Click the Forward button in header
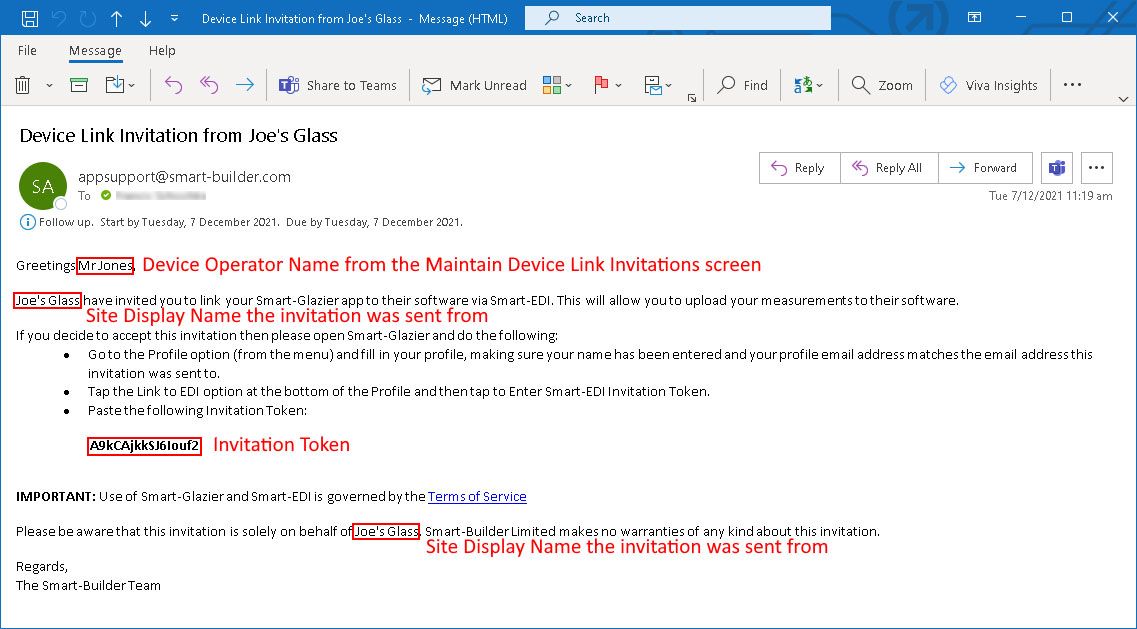 pos(985,168)
